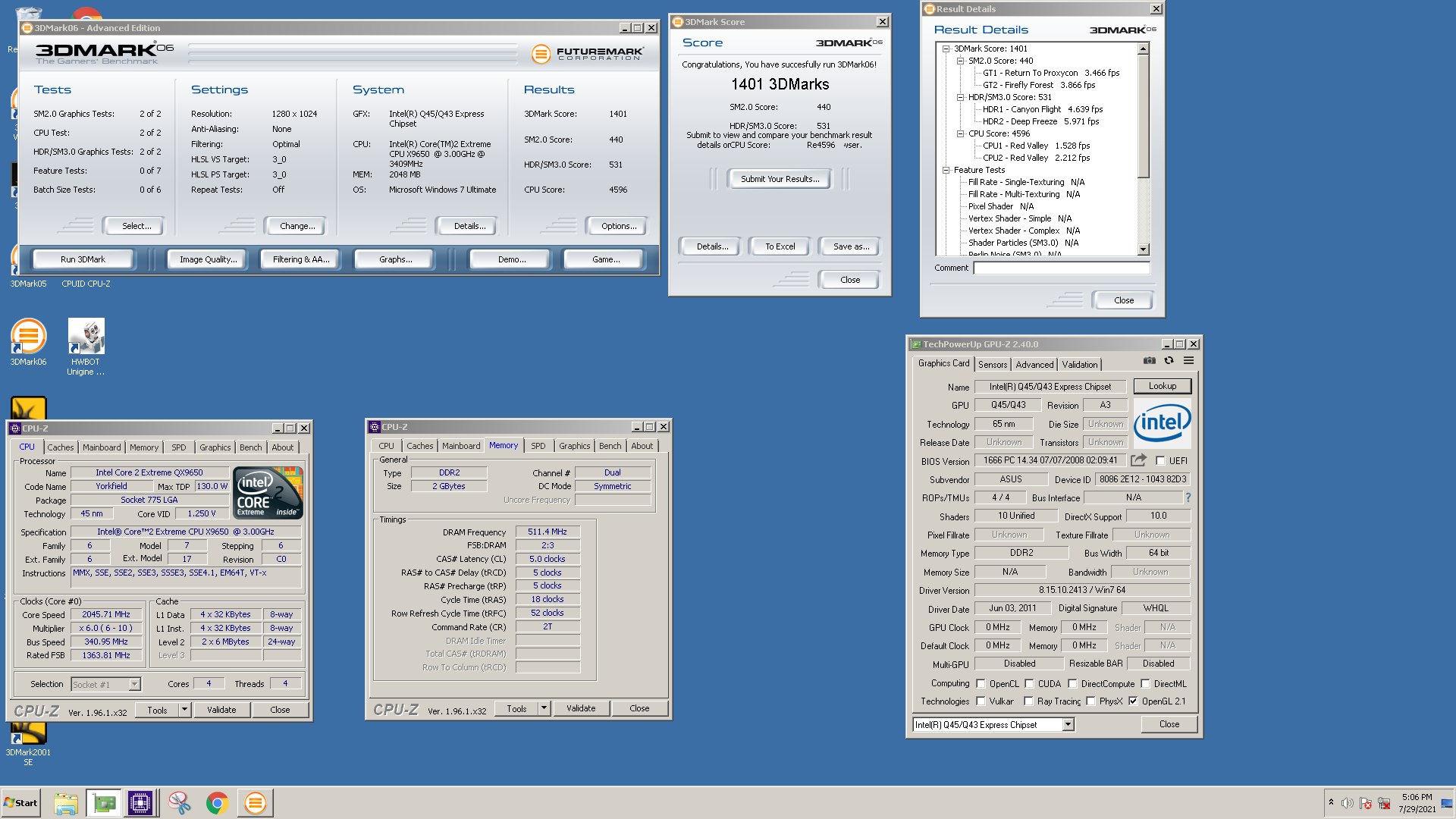Click the Bus Interface question mark icon
The height and width of the screenshot is (819, 1456).
click(x=1188, y=498)
